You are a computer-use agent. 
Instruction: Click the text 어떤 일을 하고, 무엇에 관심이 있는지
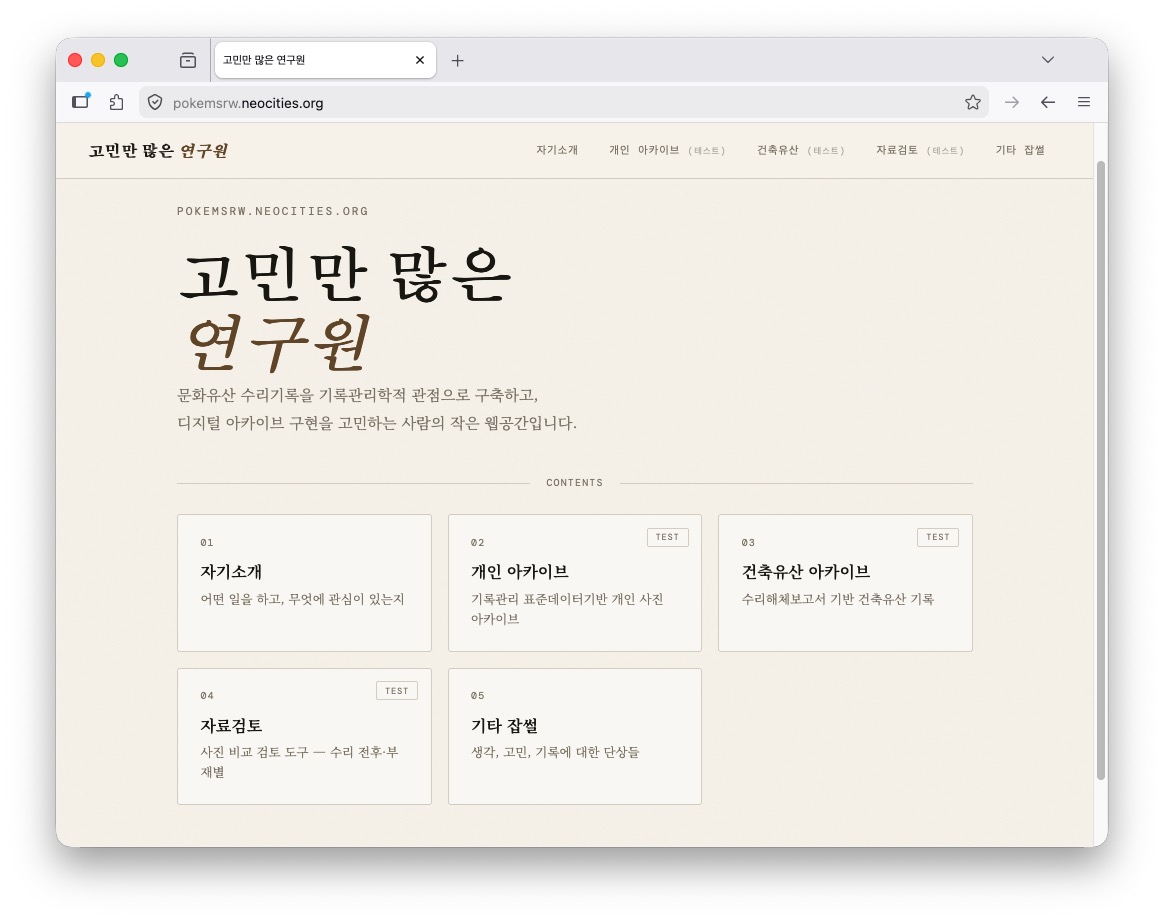point(302,599)
